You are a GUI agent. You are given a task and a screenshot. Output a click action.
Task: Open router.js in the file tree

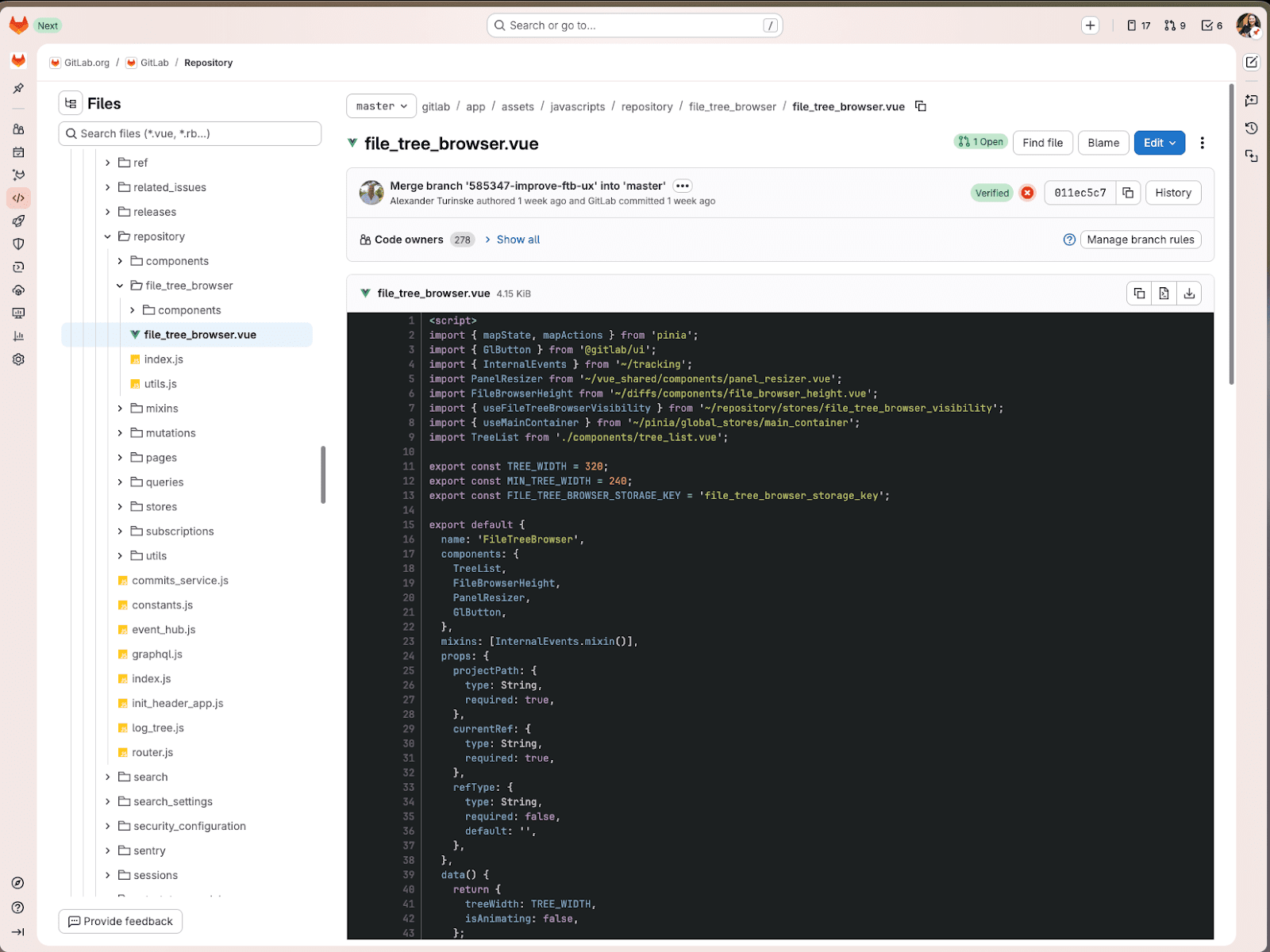click(x=152, y=752)
